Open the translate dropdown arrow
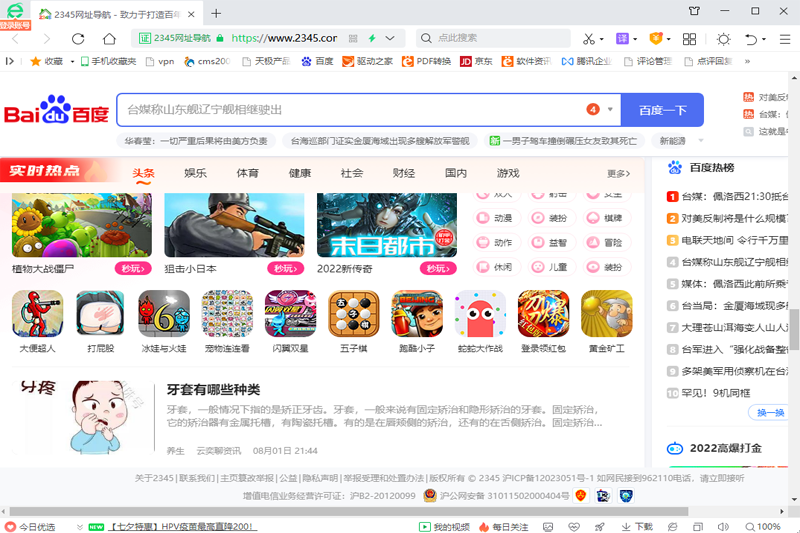Viewport: 800px width, 533px height. [x=635, y=39]
